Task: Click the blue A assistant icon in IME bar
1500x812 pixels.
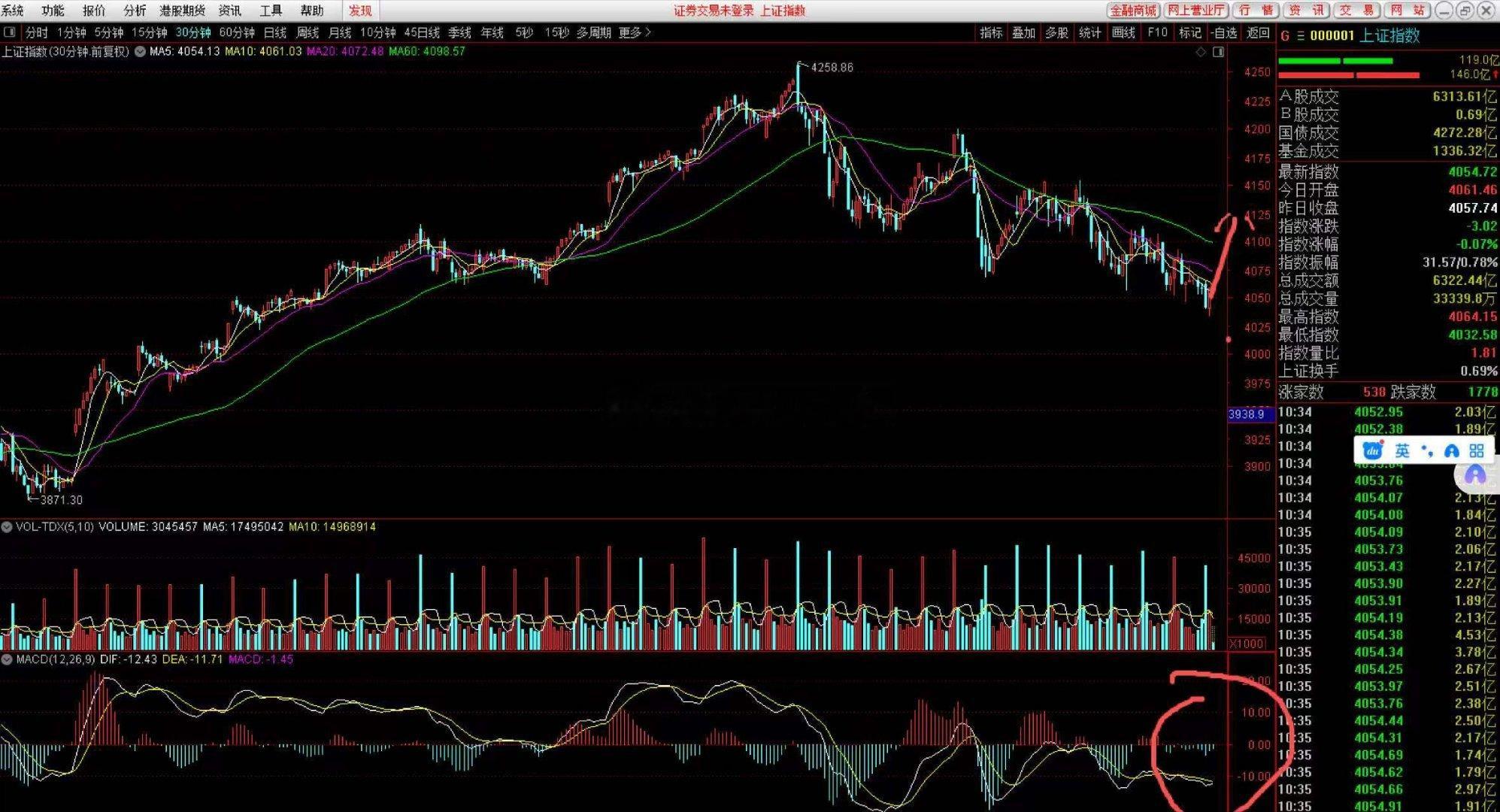Action: (x=1452, y=451)
